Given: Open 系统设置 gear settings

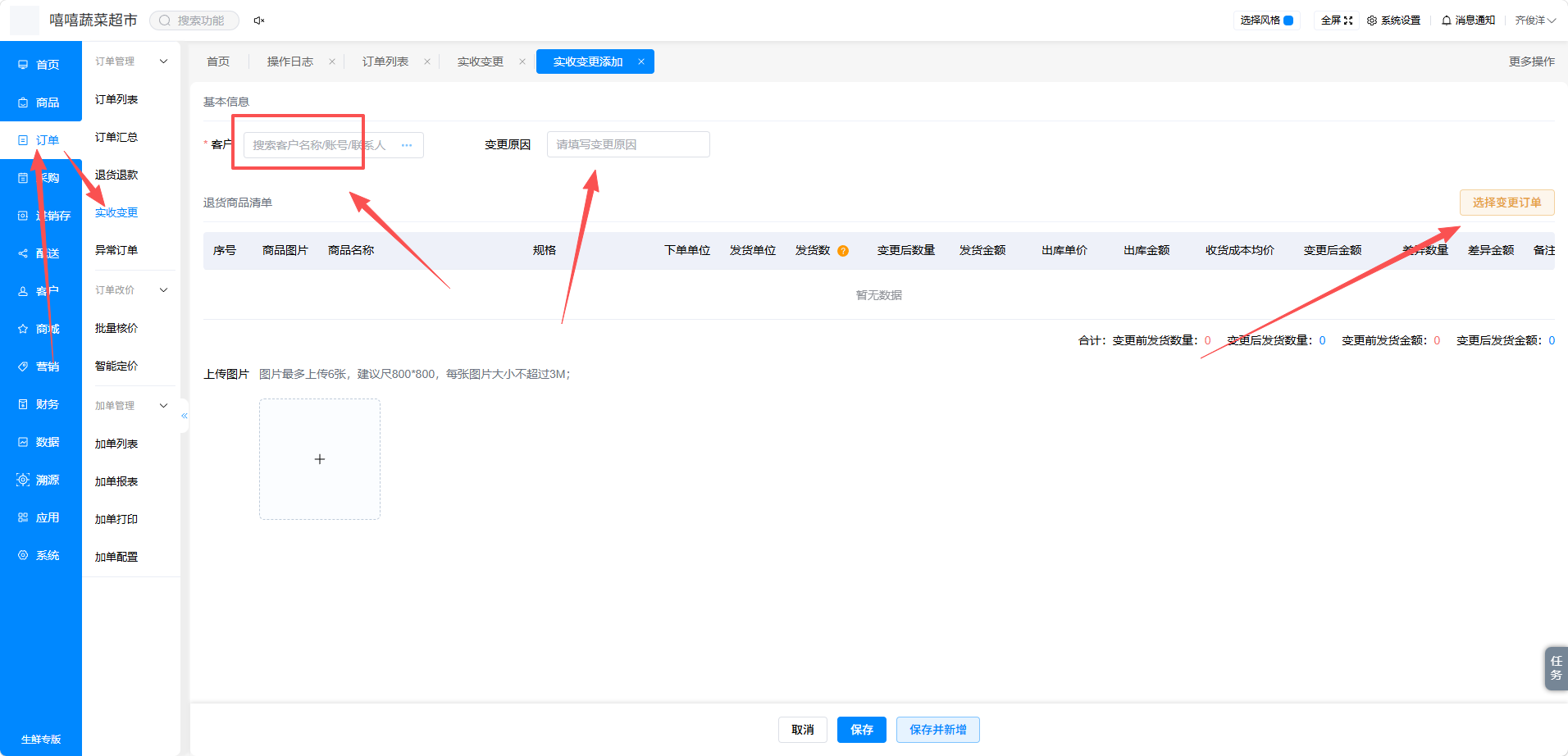Looking at the screenshot, I should 1393,20.
